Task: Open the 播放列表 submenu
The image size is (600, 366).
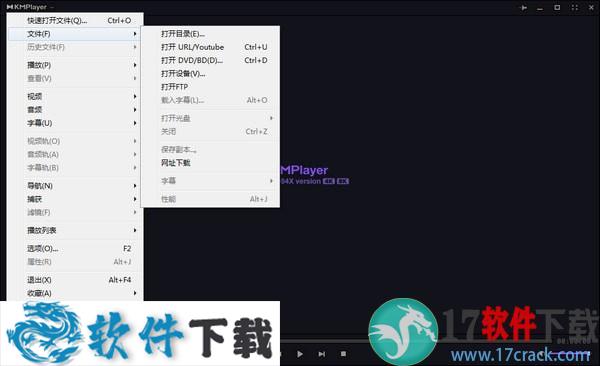Action: (75, 230)
